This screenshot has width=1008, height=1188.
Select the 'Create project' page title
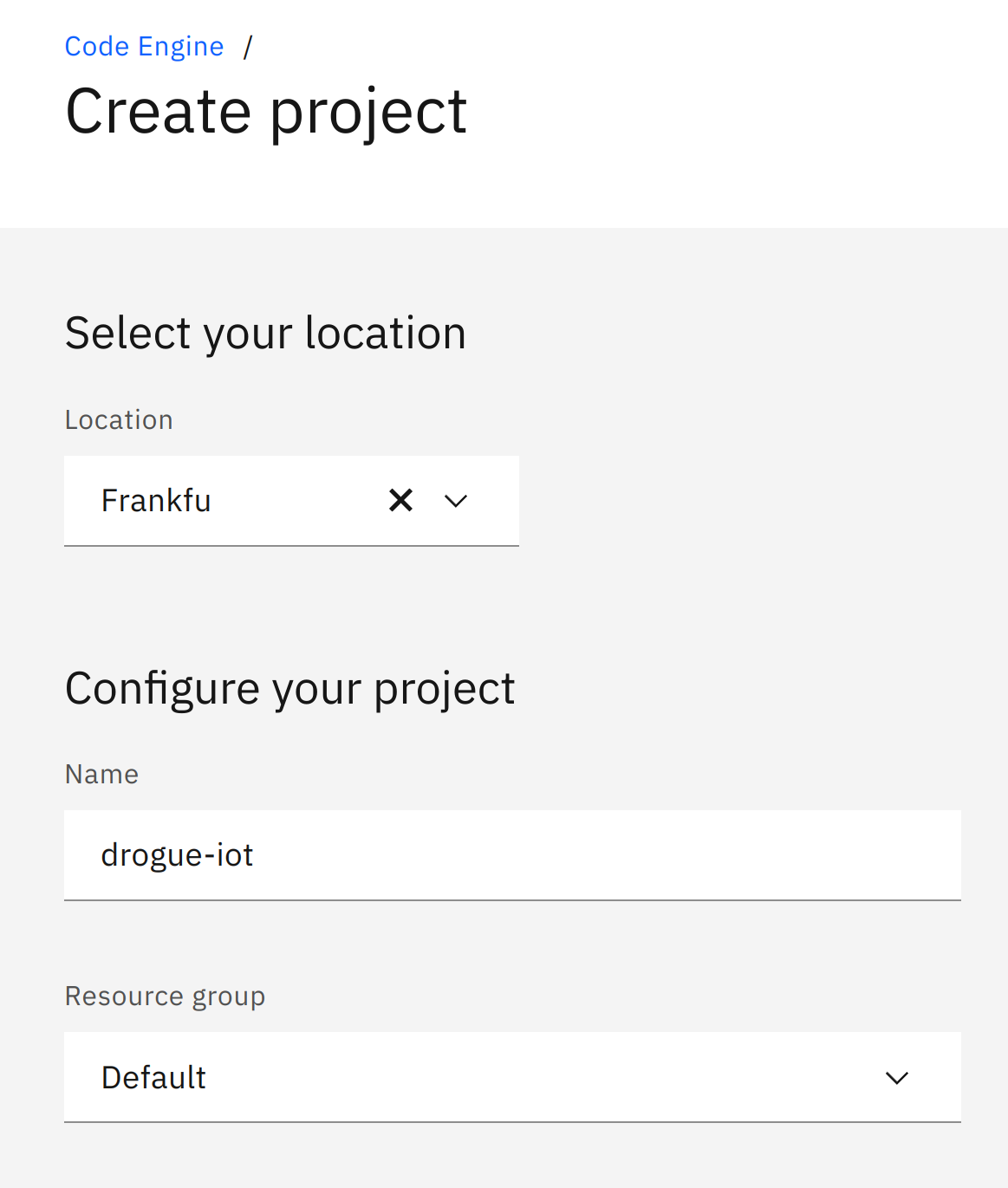coord(266,113)
